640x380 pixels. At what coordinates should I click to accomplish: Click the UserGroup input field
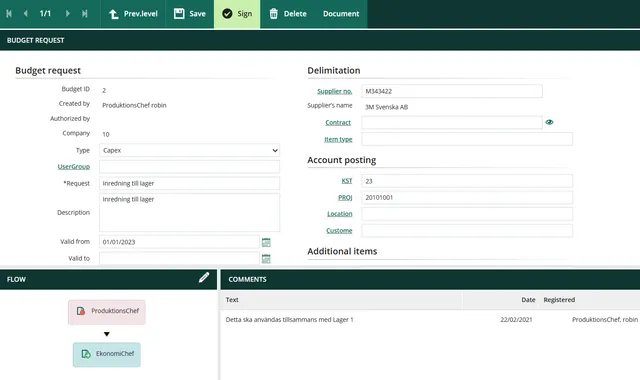point(189,167)
